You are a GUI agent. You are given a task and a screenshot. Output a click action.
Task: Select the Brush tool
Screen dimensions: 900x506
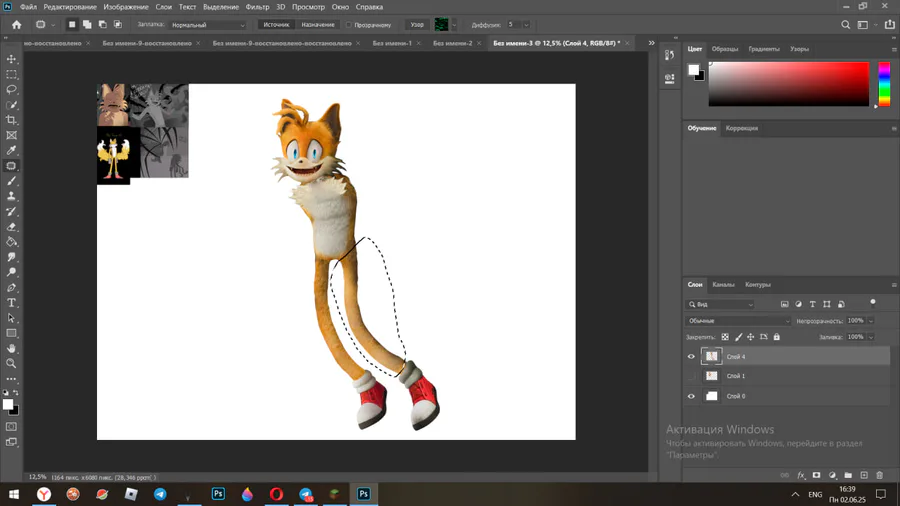(11, 181)
